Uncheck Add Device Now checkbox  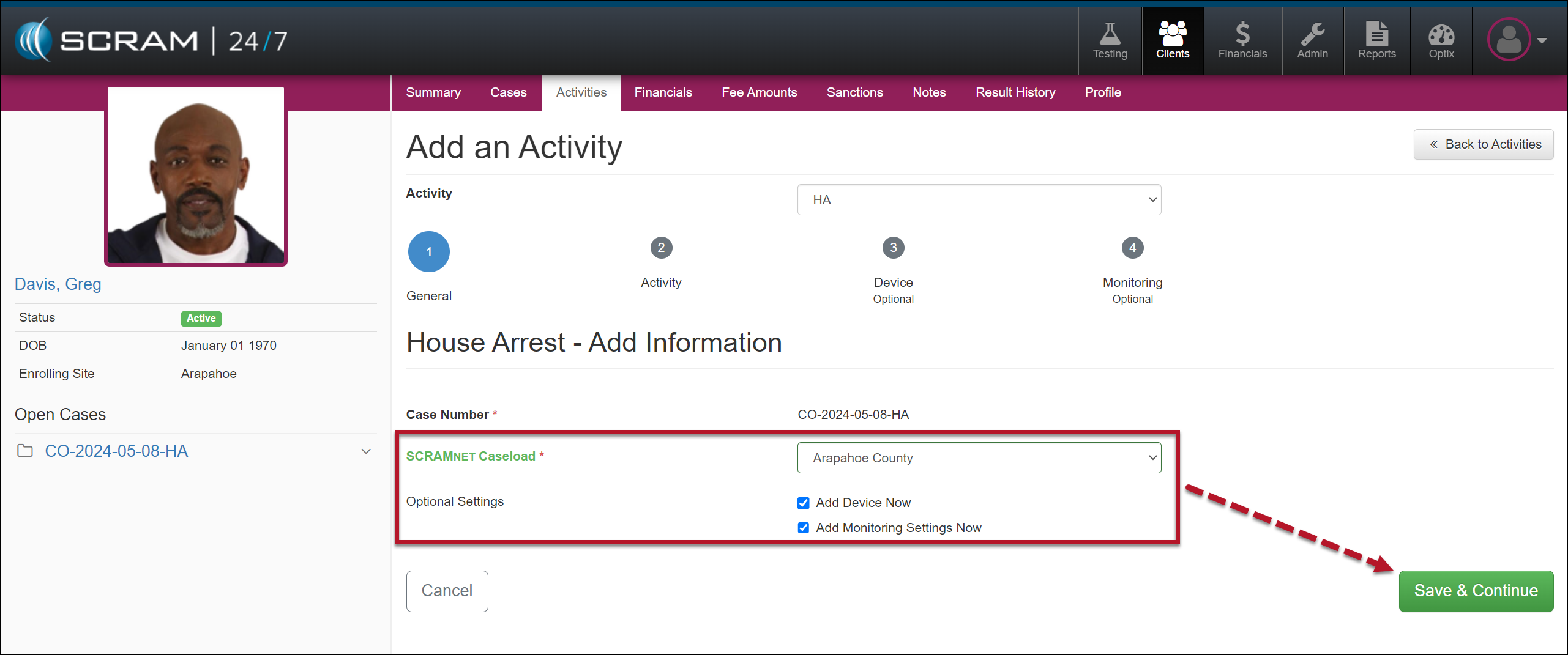coord(803,503)
